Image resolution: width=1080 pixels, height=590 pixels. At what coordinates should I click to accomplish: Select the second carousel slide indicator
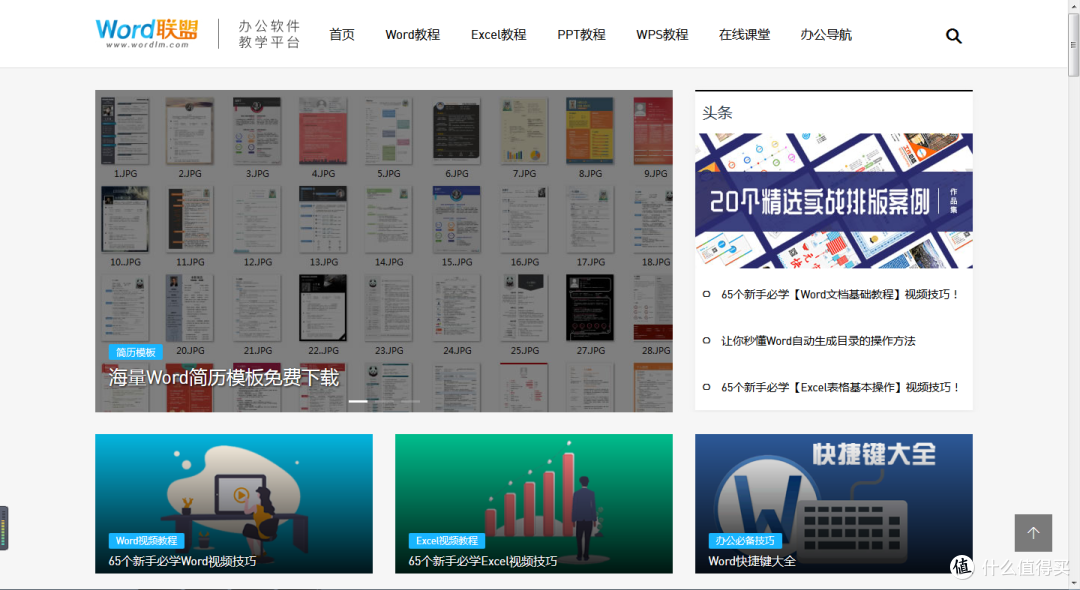click(384, 401)
